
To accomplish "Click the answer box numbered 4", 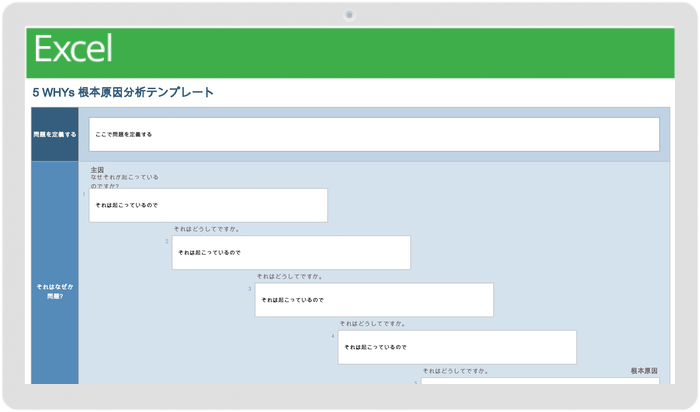I will point(457,347).
